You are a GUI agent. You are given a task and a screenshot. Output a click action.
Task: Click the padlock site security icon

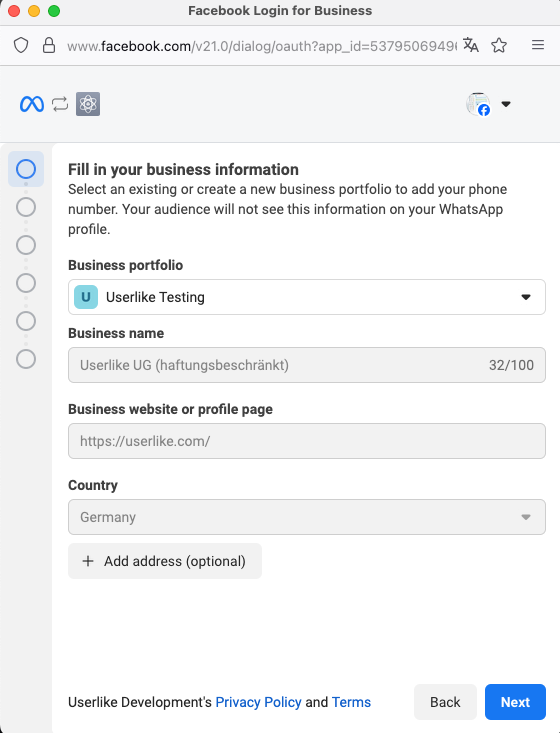[x=49, y=45]
